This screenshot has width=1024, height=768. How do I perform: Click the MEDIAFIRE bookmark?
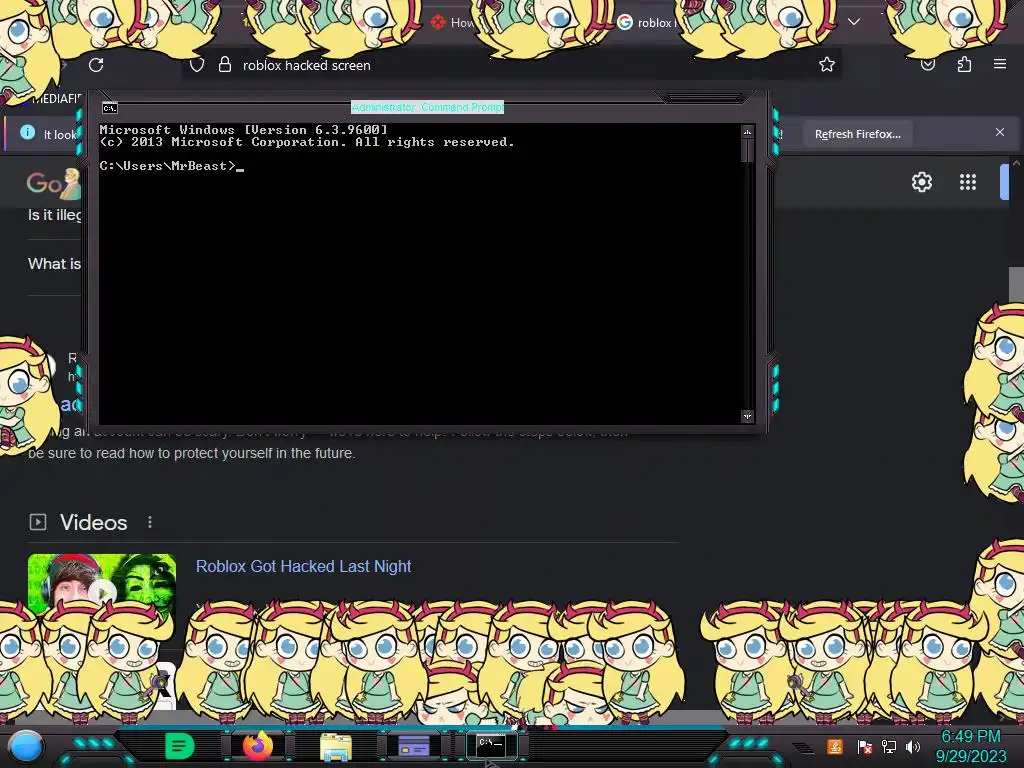[56, 99]
